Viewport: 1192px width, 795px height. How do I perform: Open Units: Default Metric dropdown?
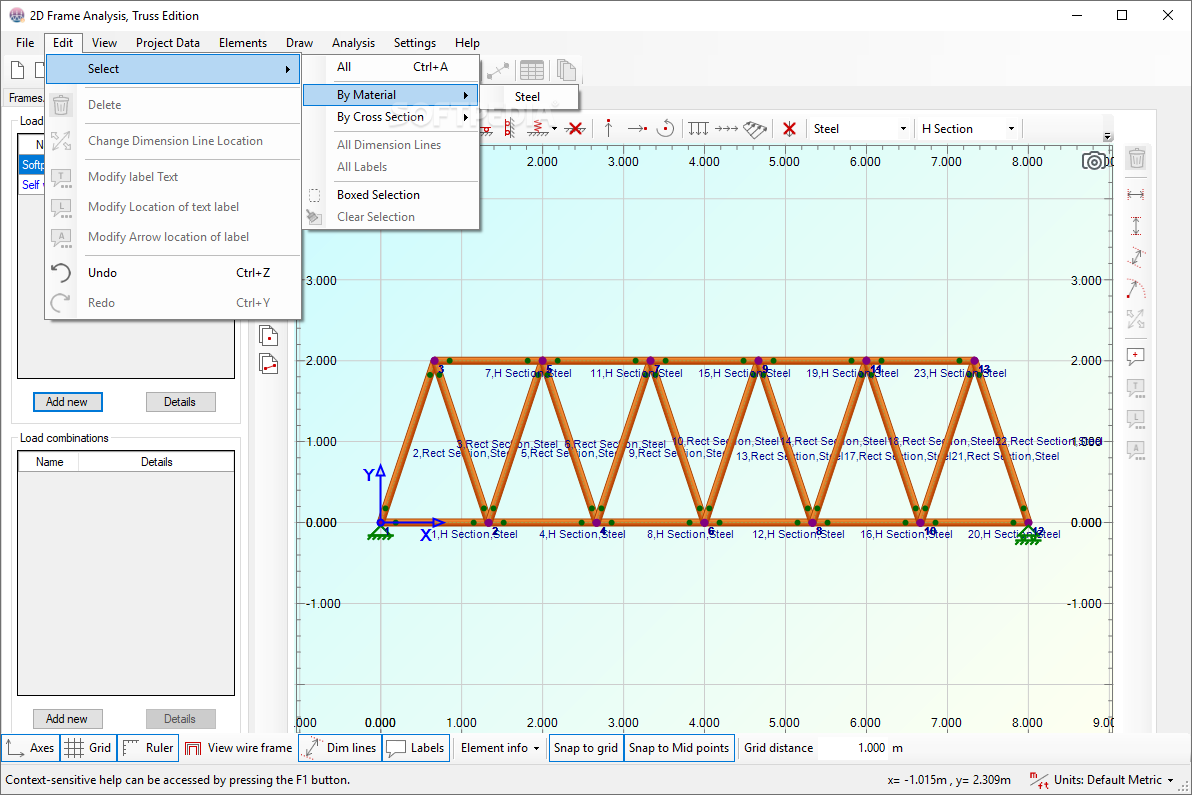coord(1101,780)
